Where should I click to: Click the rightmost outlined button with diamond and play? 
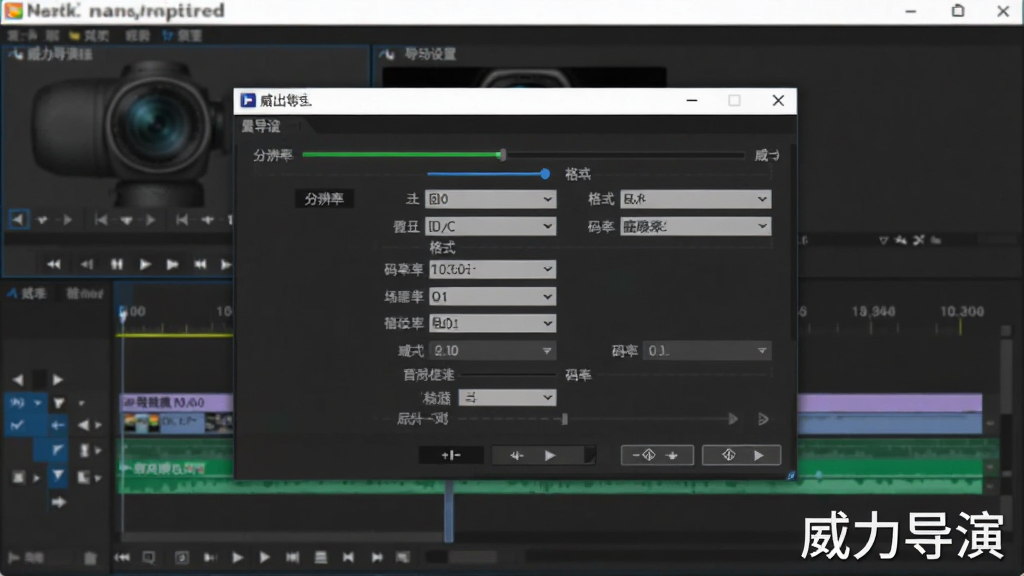[741, 455]
